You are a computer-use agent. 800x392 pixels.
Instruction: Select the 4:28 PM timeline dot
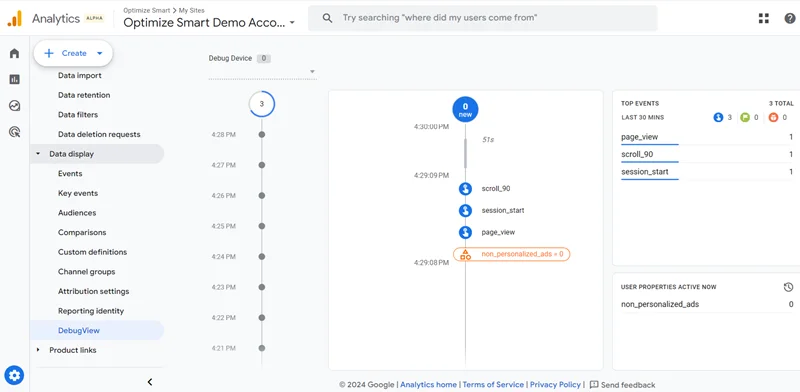point(262,135)
